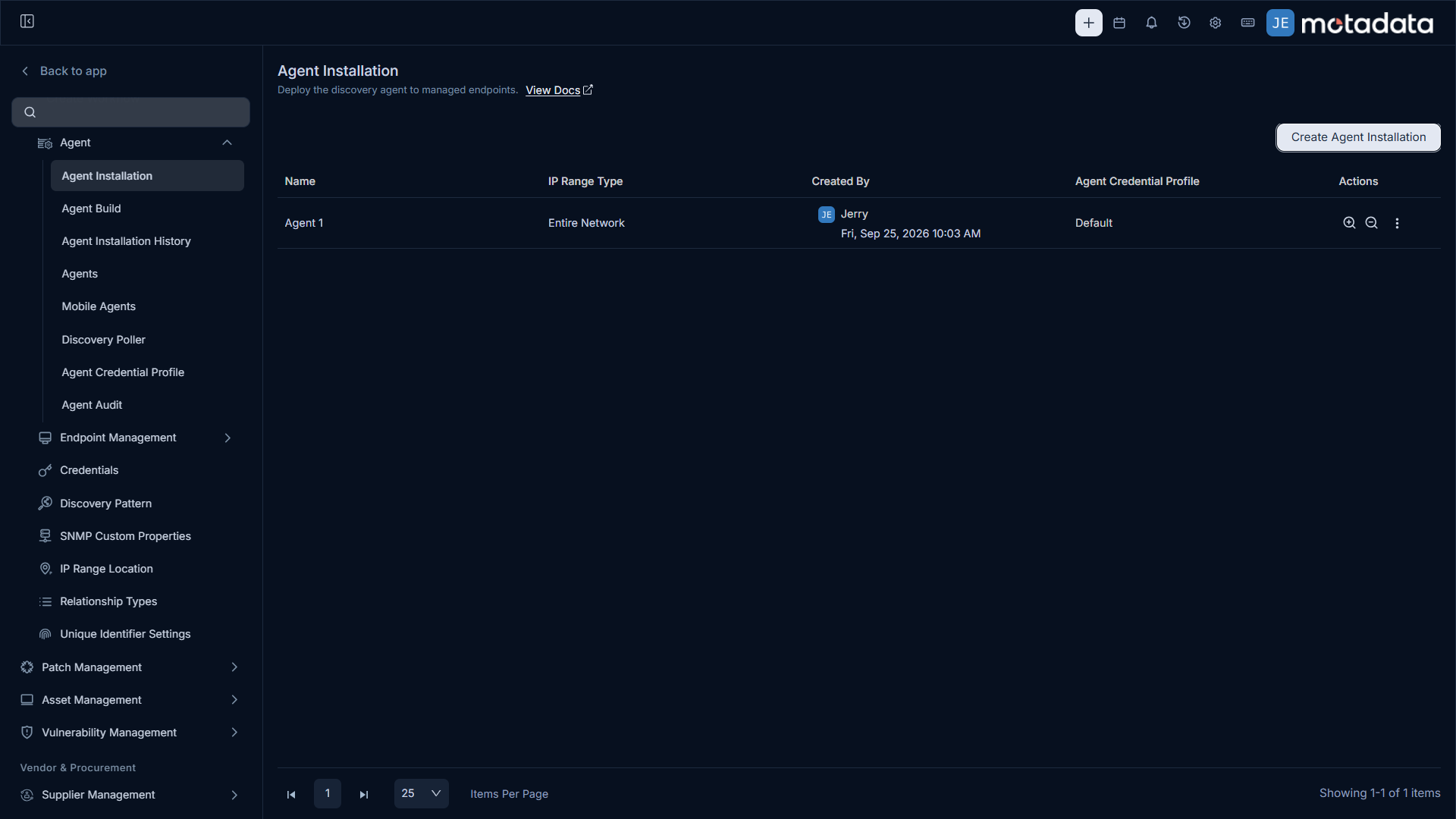
Task: Collapse the Agent section chevron
Action: point(227,143)
